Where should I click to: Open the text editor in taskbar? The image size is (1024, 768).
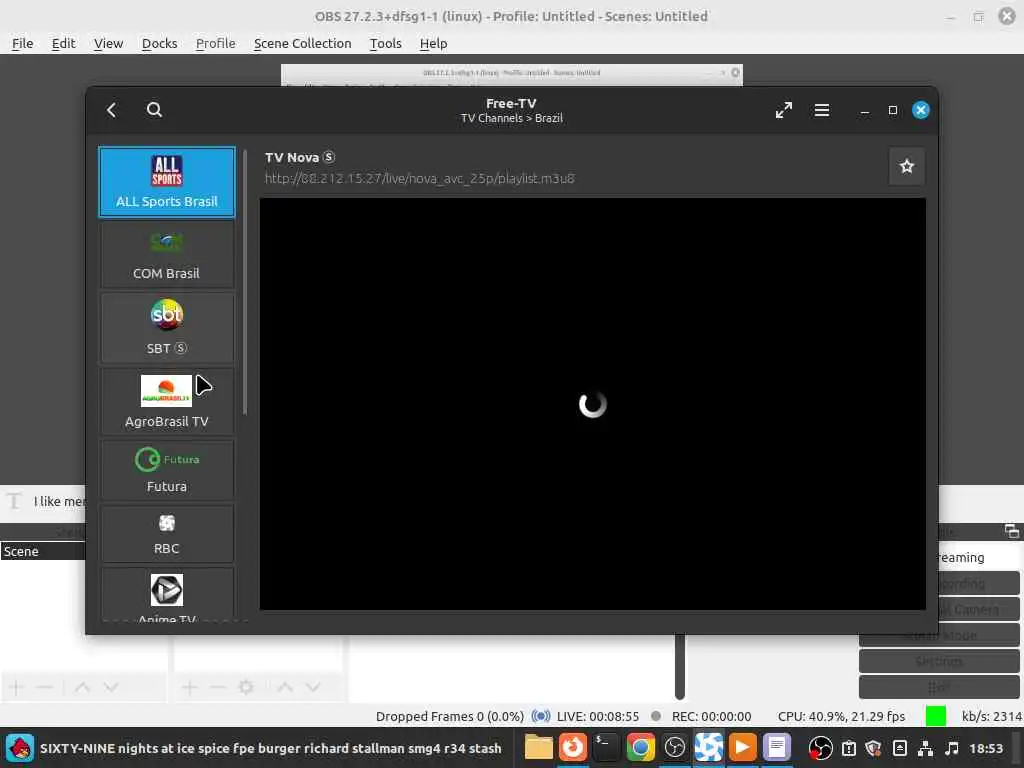[777, 748]
